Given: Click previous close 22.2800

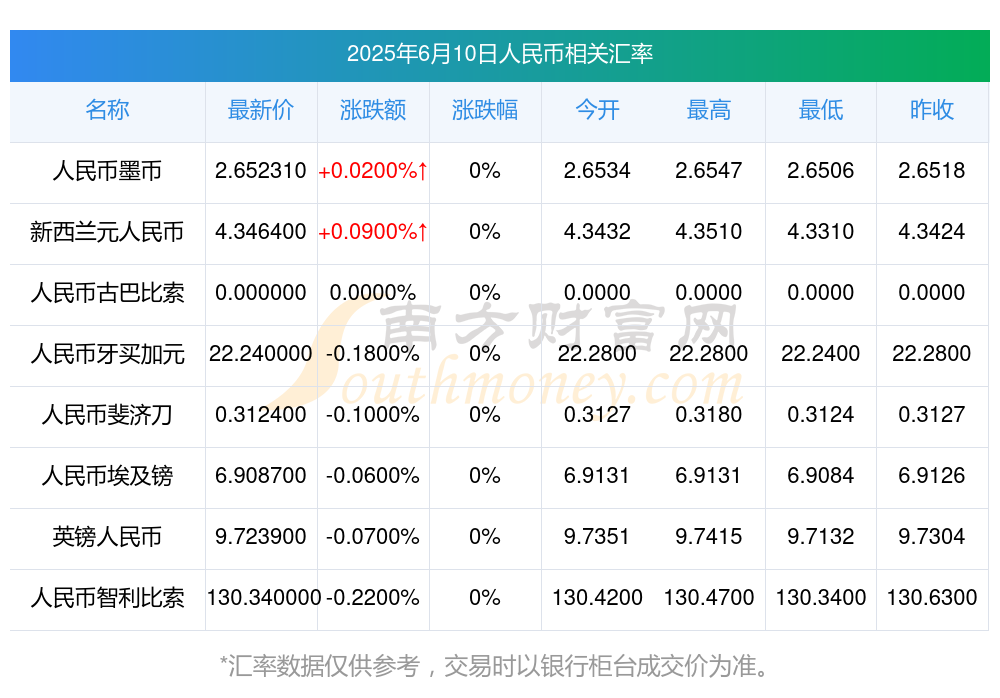Looking at the screenshot, I should click(x=932, y=353).
